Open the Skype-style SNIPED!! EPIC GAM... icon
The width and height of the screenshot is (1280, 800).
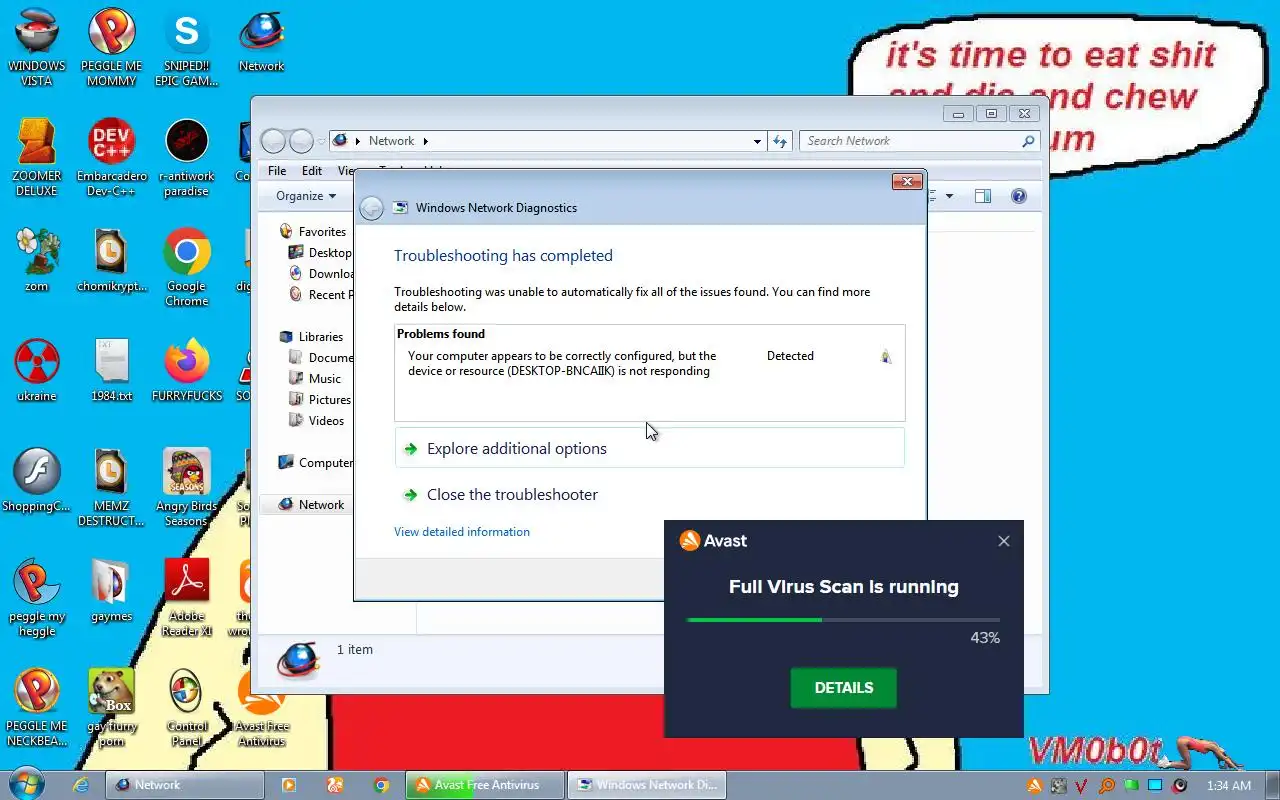click(x=186, y=47)
